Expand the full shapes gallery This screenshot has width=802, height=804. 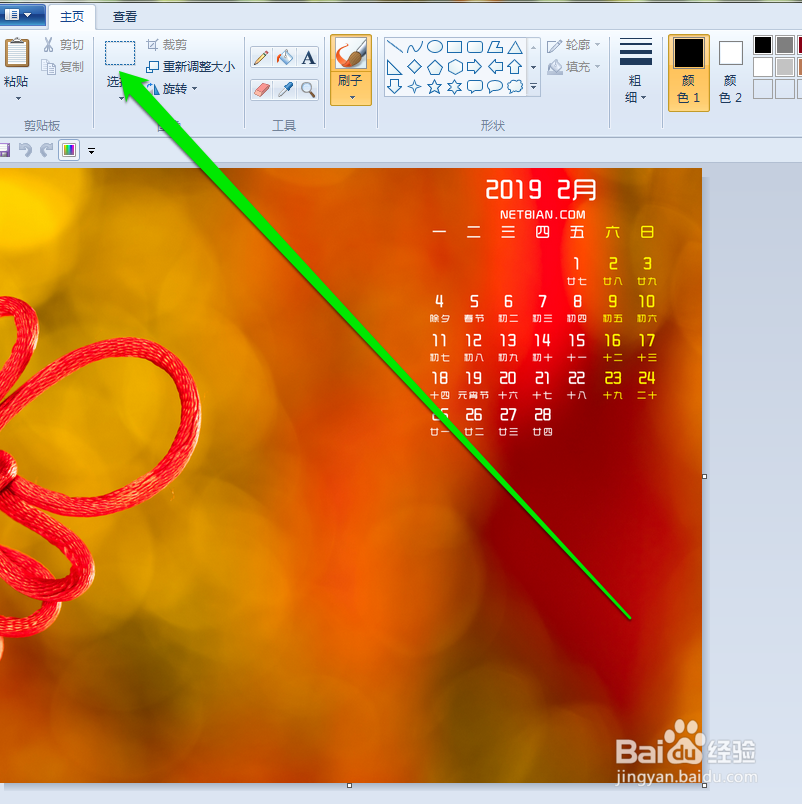click(x=534, y=87)
